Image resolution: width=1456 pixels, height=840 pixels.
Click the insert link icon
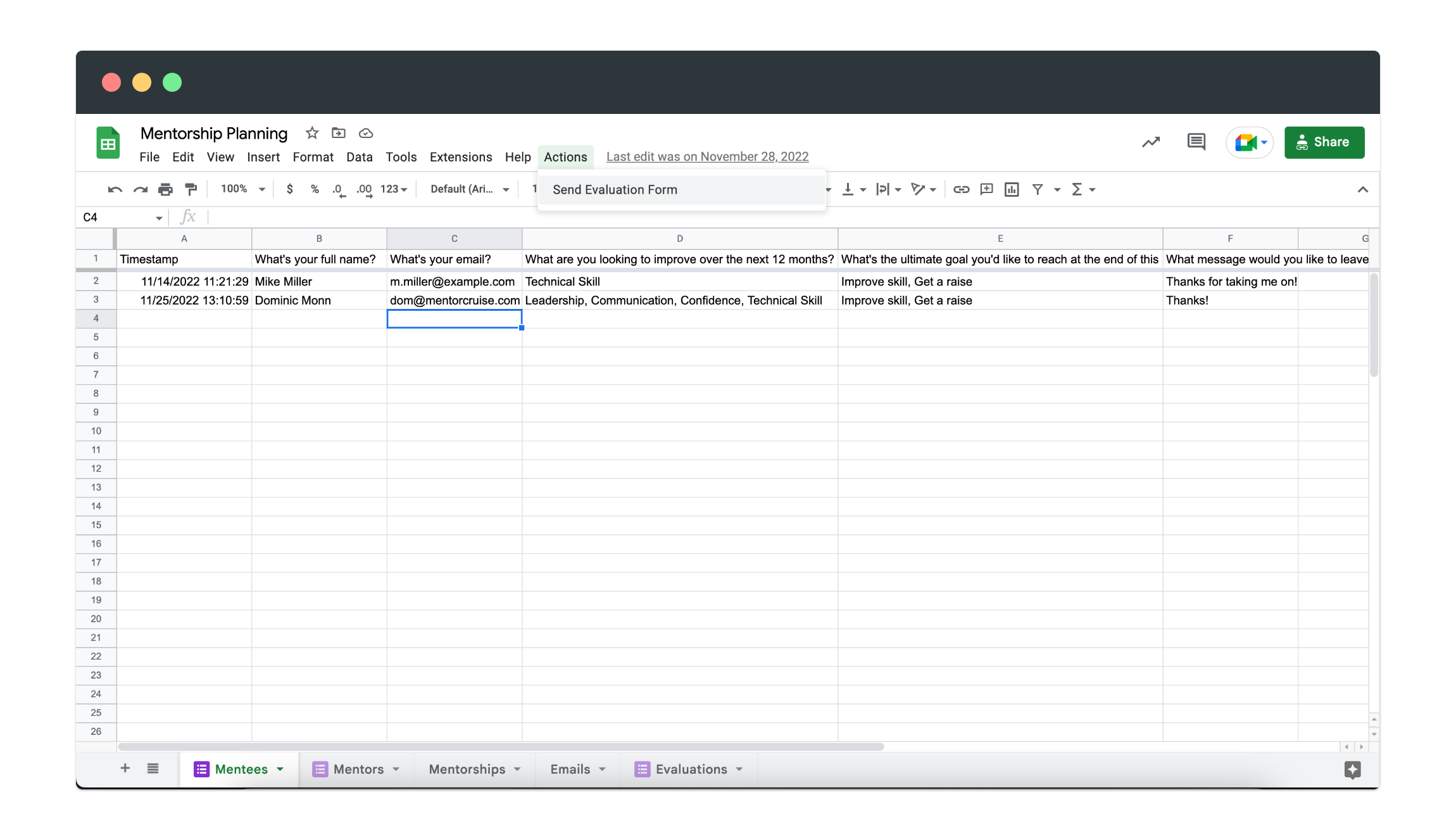(x=960, y=189)
